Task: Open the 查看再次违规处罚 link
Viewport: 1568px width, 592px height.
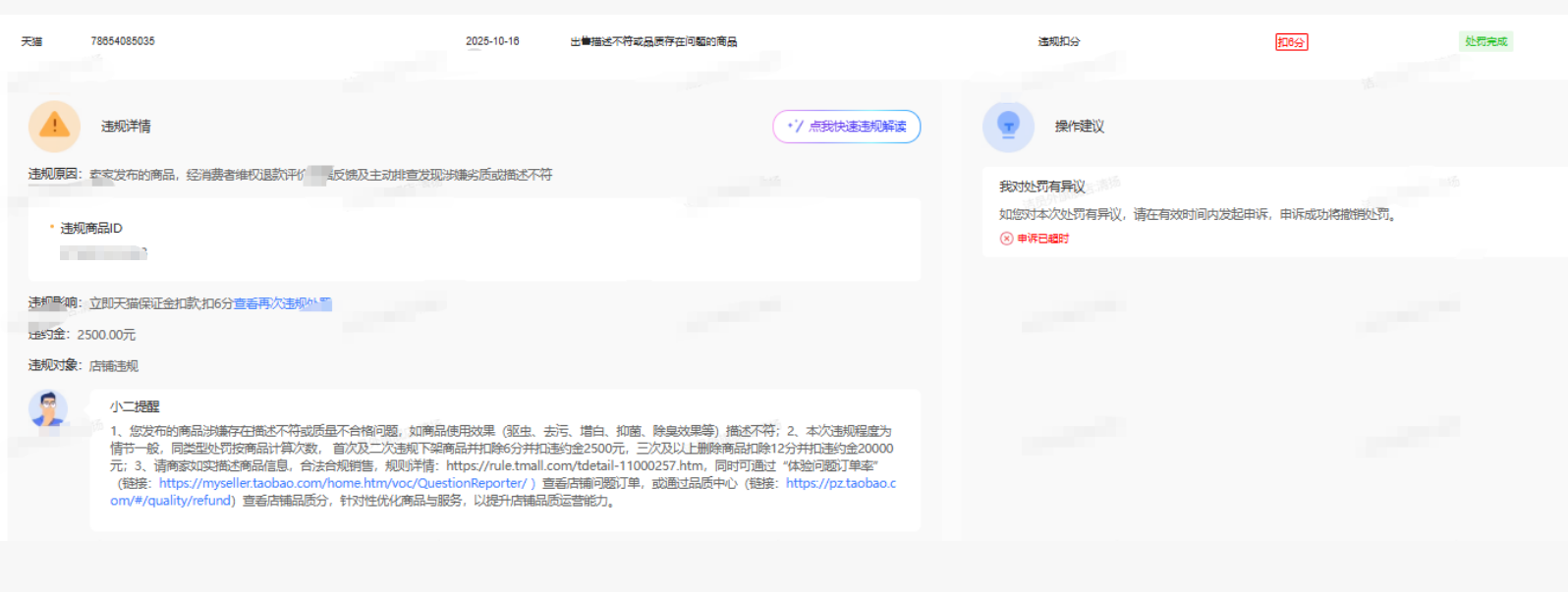Action: point(282,303)
